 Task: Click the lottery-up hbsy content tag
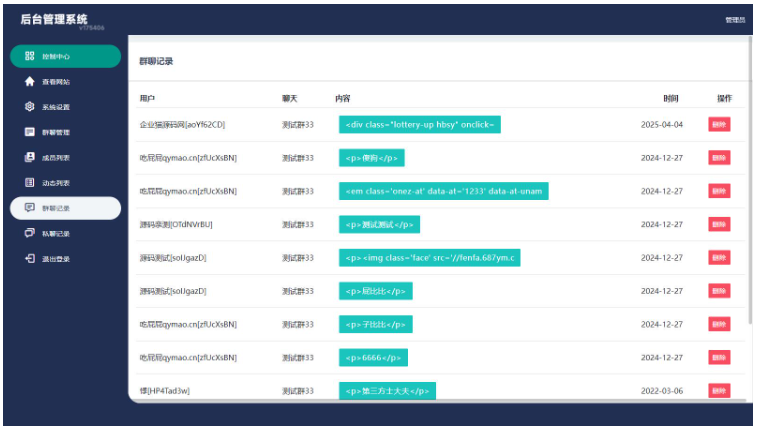coord(419,124)
